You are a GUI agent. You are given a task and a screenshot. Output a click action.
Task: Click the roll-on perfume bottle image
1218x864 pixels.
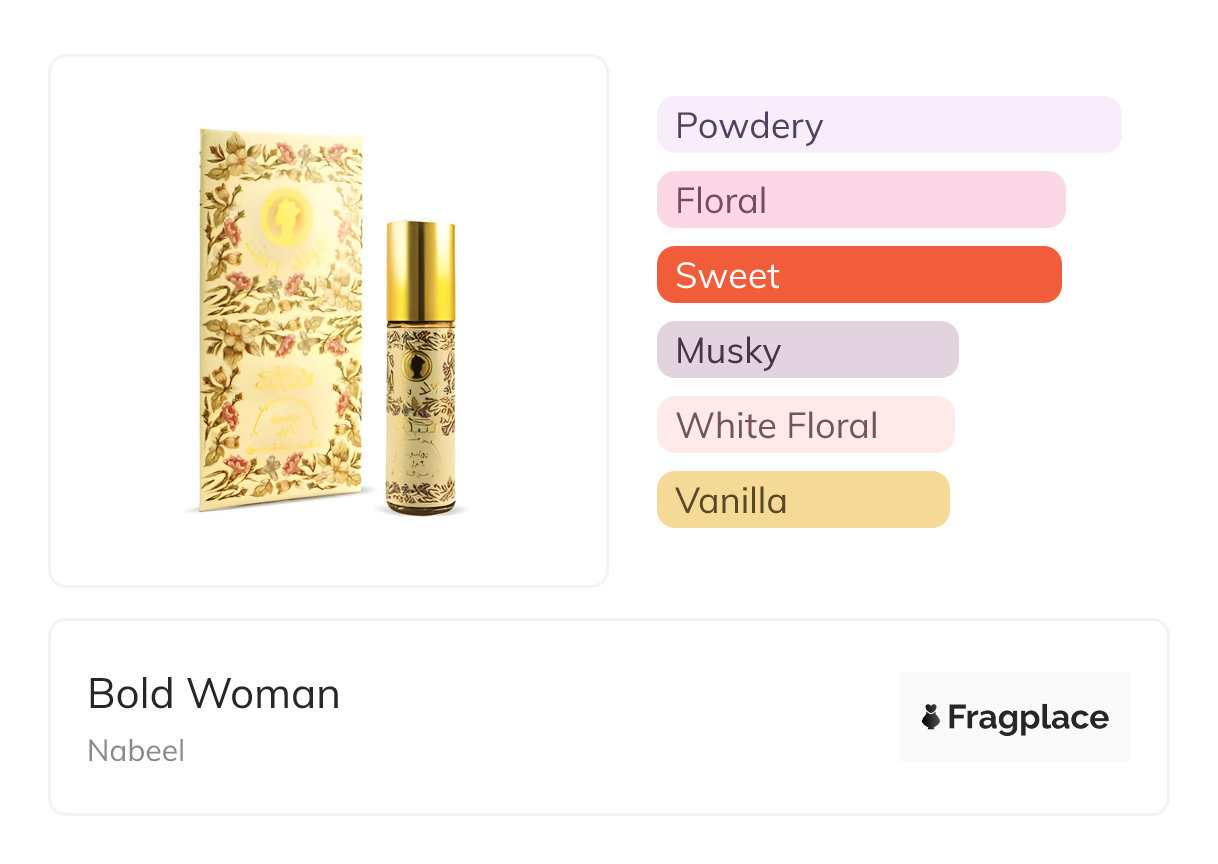point(420,368)
